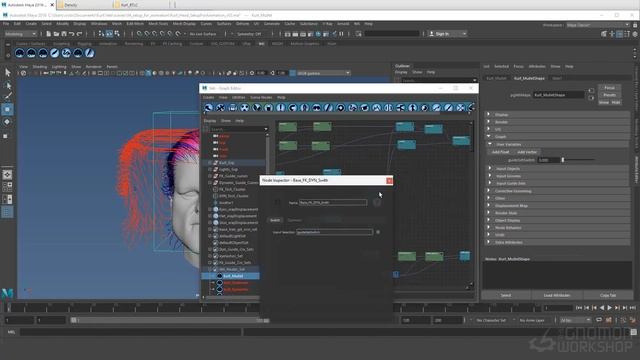
Task: Open the Deform menu in main menu bar
Action: point(242,24)
